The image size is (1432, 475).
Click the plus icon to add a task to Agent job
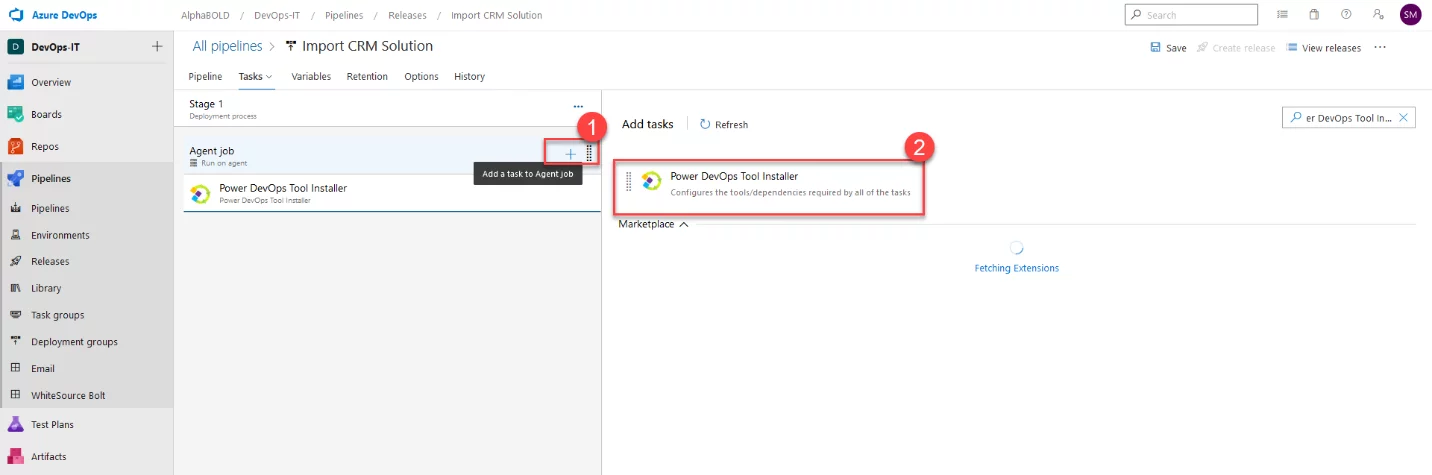[x=570, y=153]
